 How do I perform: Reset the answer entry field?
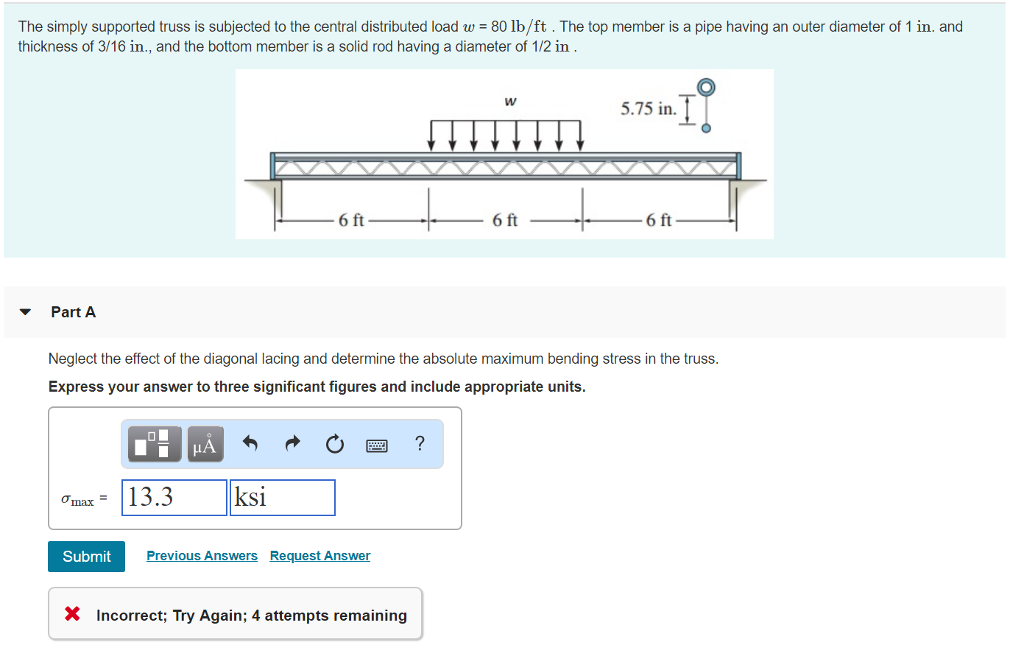(334, 444)
